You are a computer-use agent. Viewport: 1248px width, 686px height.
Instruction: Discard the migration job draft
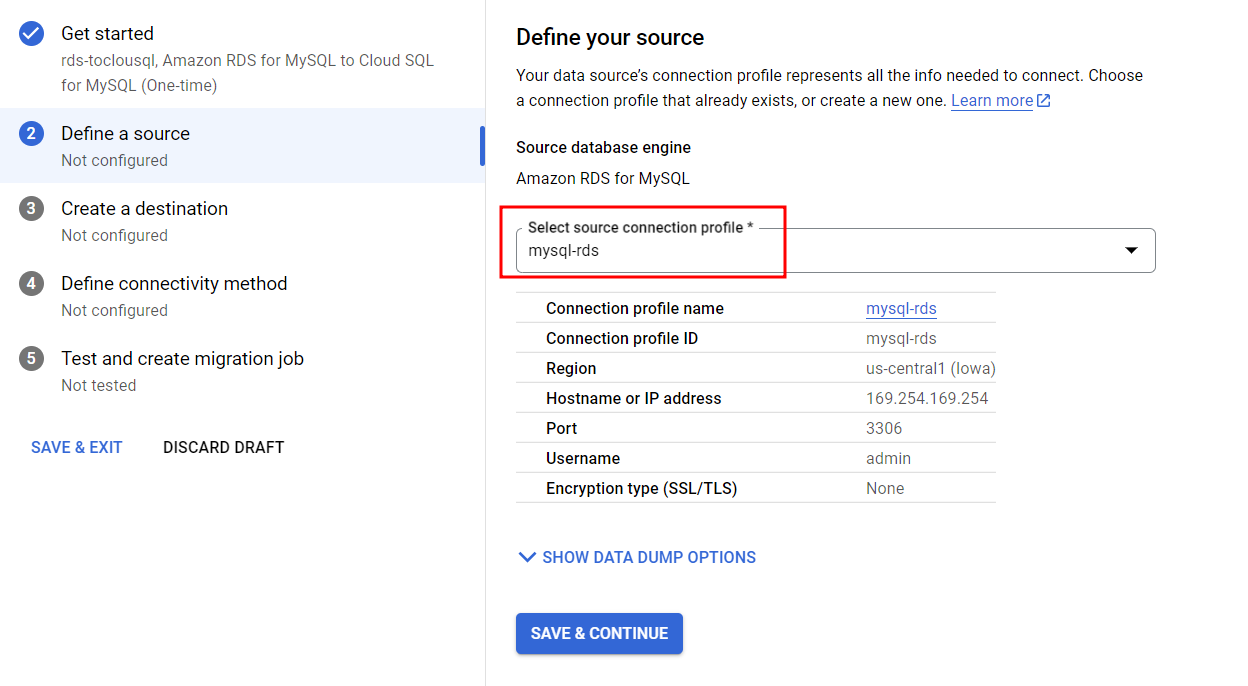click(223, 447)
